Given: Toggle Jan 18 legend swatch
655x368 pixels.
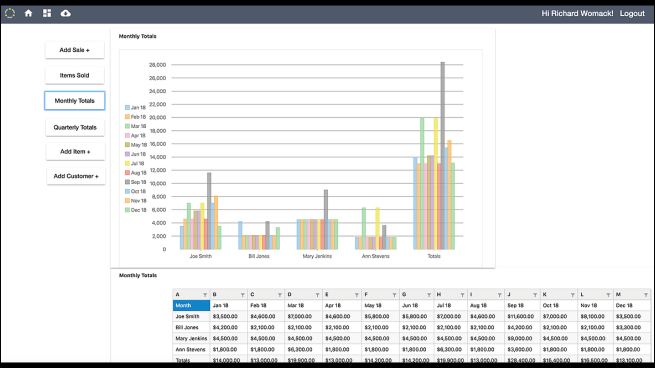Looking at the screenshot, I should click(x=127, y=108).
